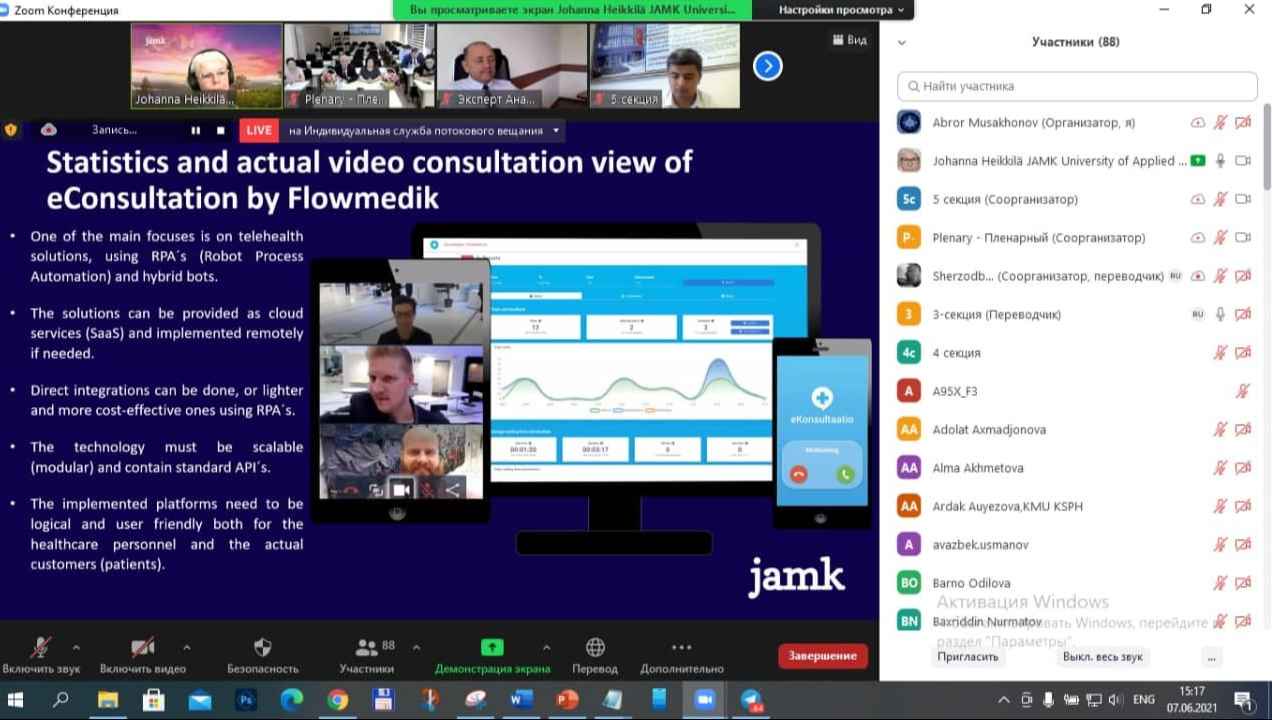Image resolution: width=1272 pixels, height=720 pixels.
Task: Stop the recording with the stop icon
Action: pos(221,130)
